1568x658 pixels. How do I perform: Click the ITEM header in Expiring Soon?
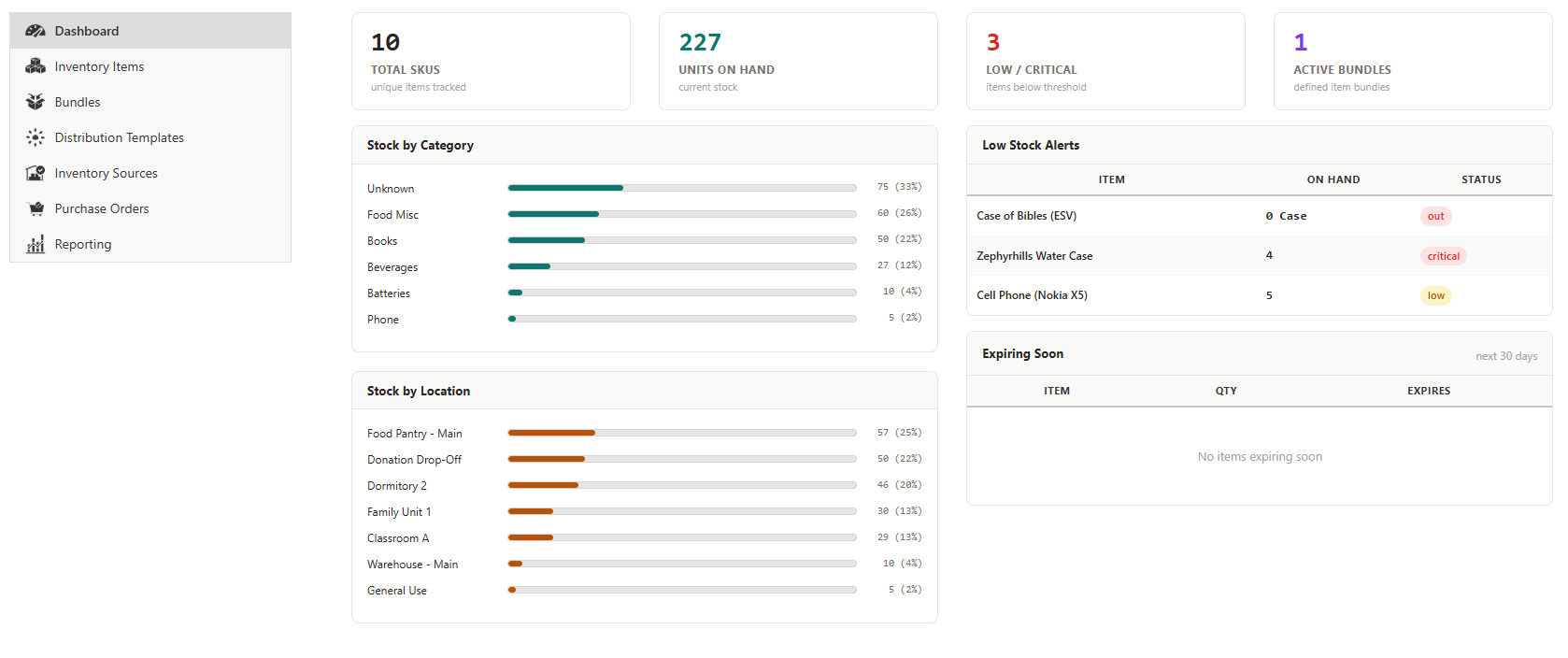pos(1057,391)
